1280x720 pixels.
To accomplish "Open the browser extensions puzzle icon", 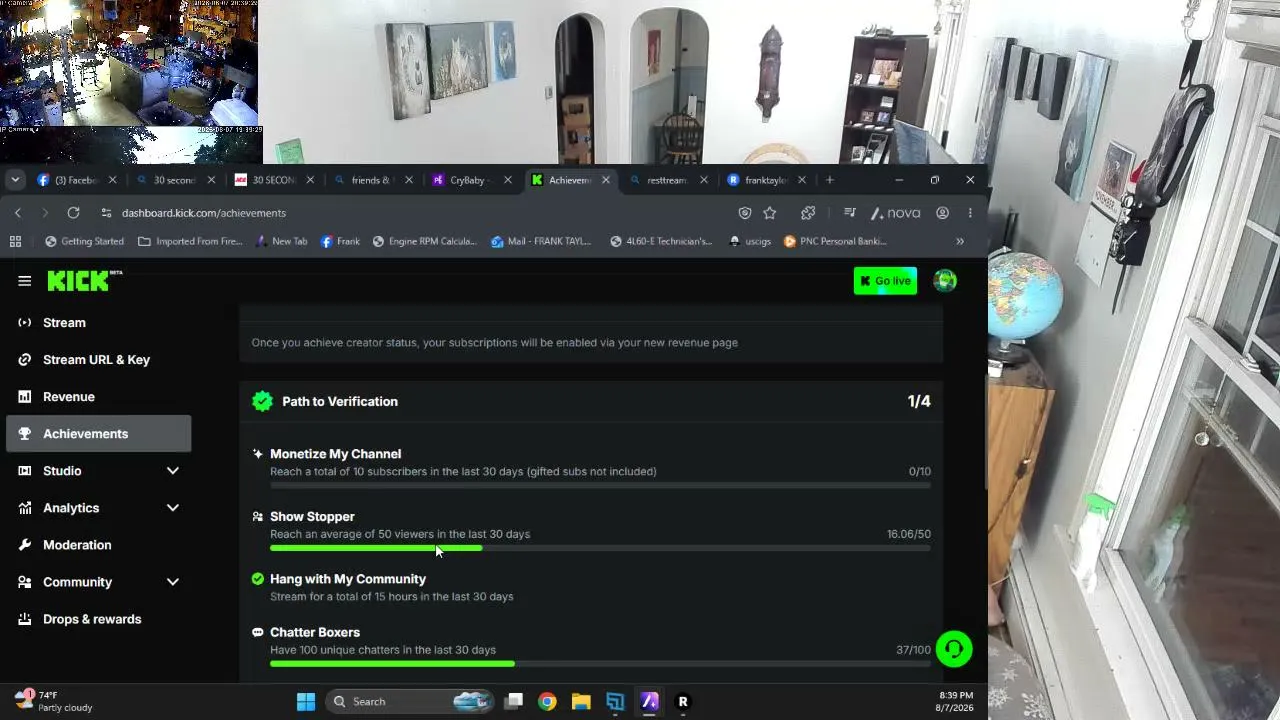I will pyautogui.click(x=808, y=213).
